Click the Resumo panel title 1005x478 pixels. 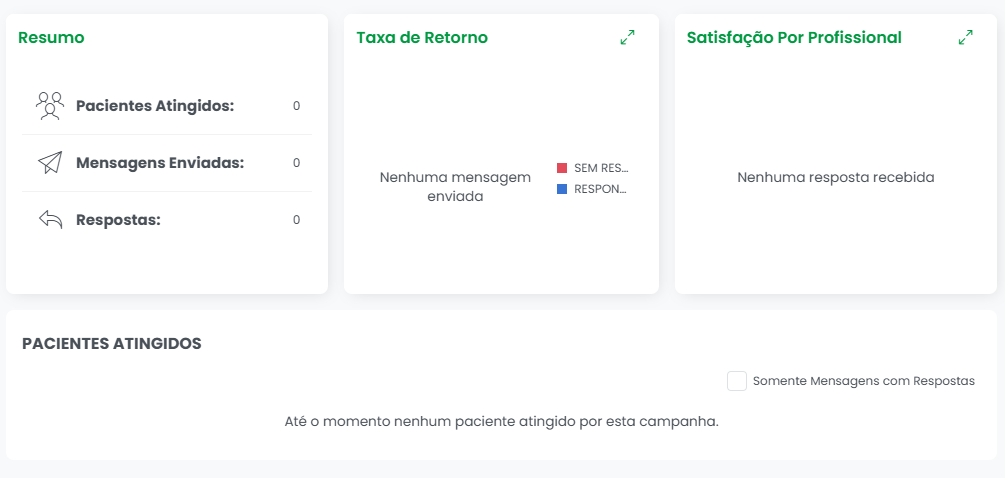coord(51,37)
